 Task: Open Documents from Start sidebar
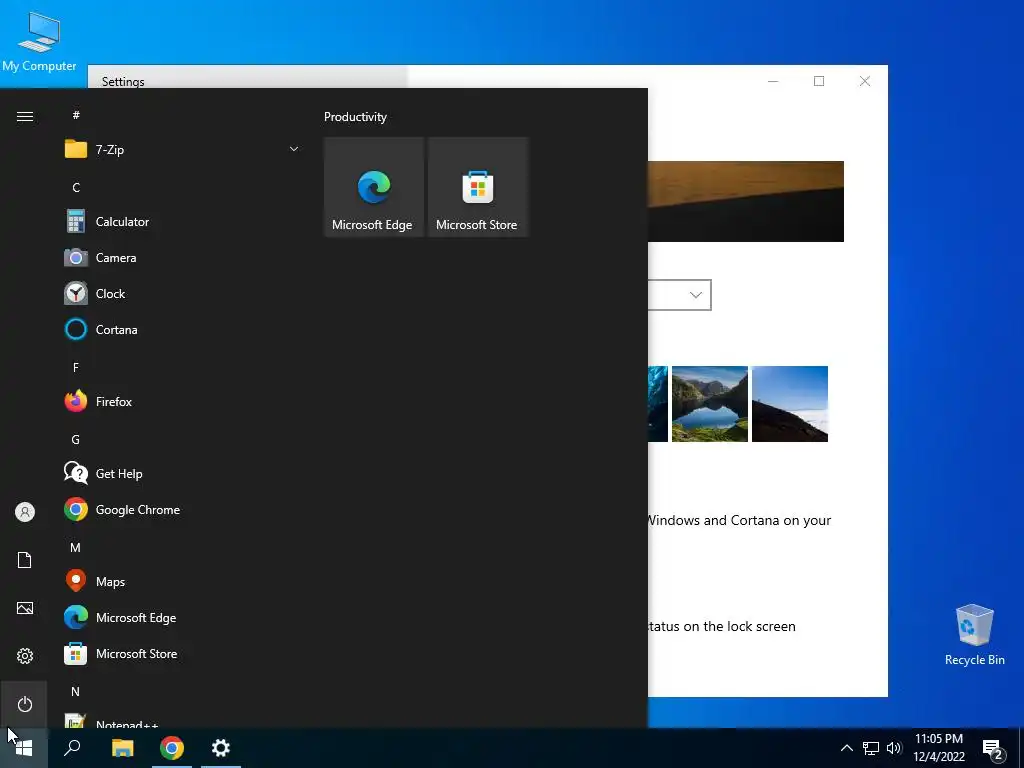pos(25,560)
